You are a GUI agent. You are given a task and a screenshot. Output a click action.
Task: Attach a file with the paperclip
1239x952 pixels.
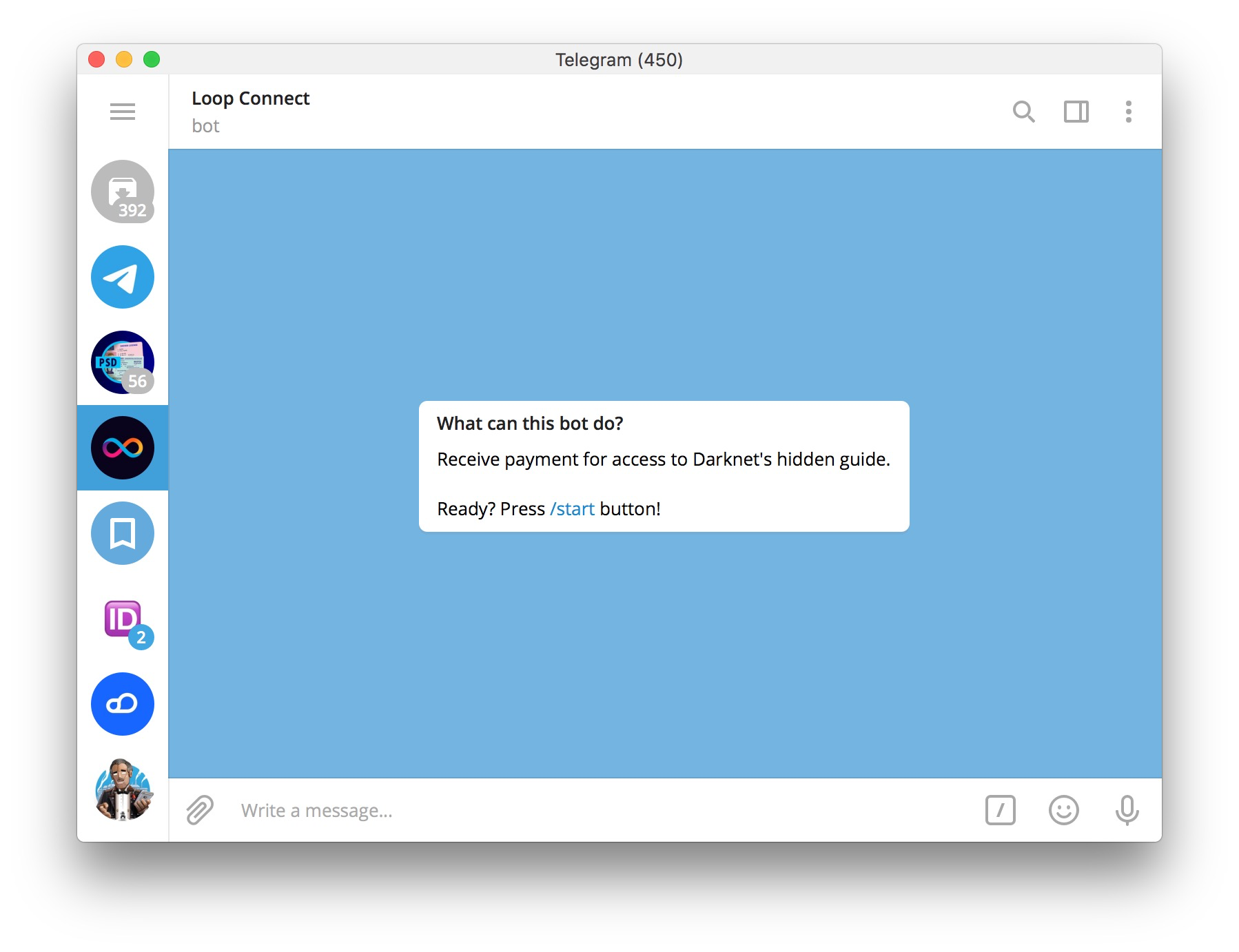pyautogui.click(x=200, y=810)
